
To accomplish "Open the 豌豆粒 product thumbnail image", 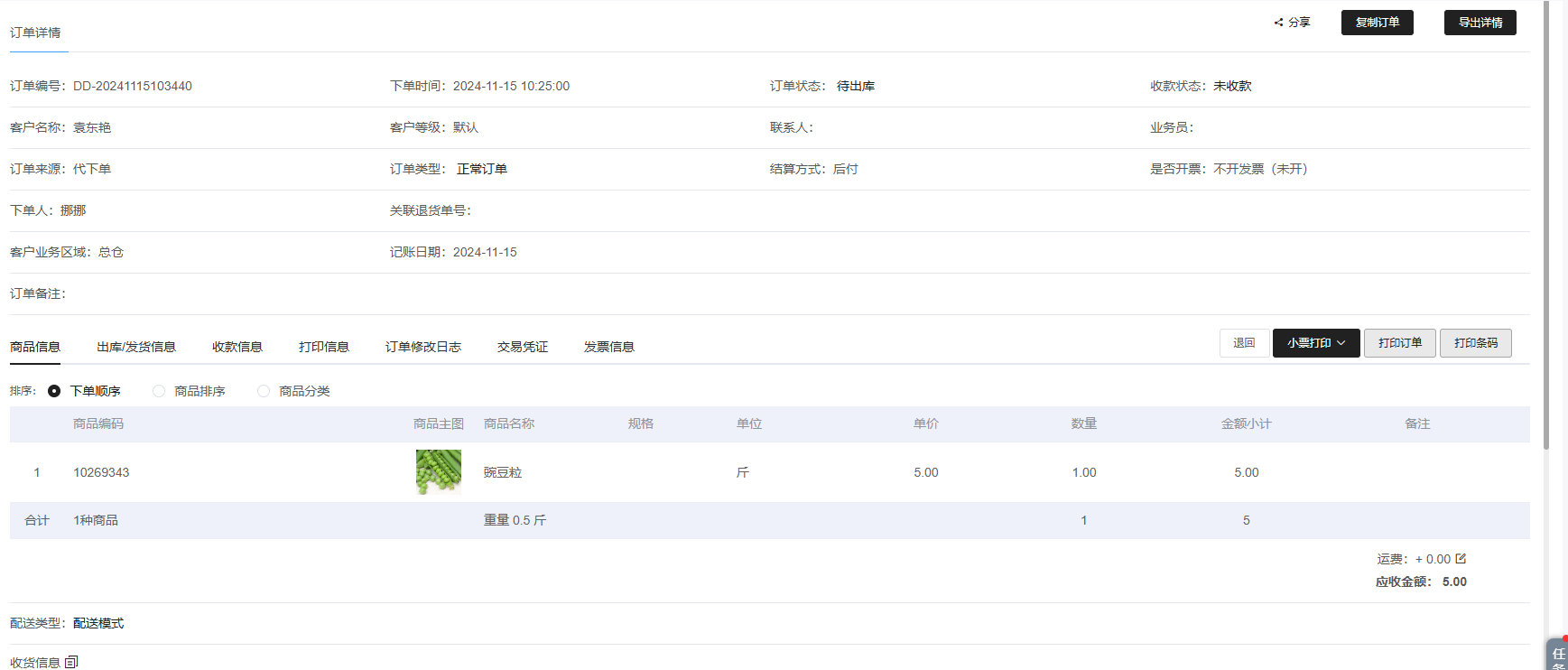I will tap(439, 472).
